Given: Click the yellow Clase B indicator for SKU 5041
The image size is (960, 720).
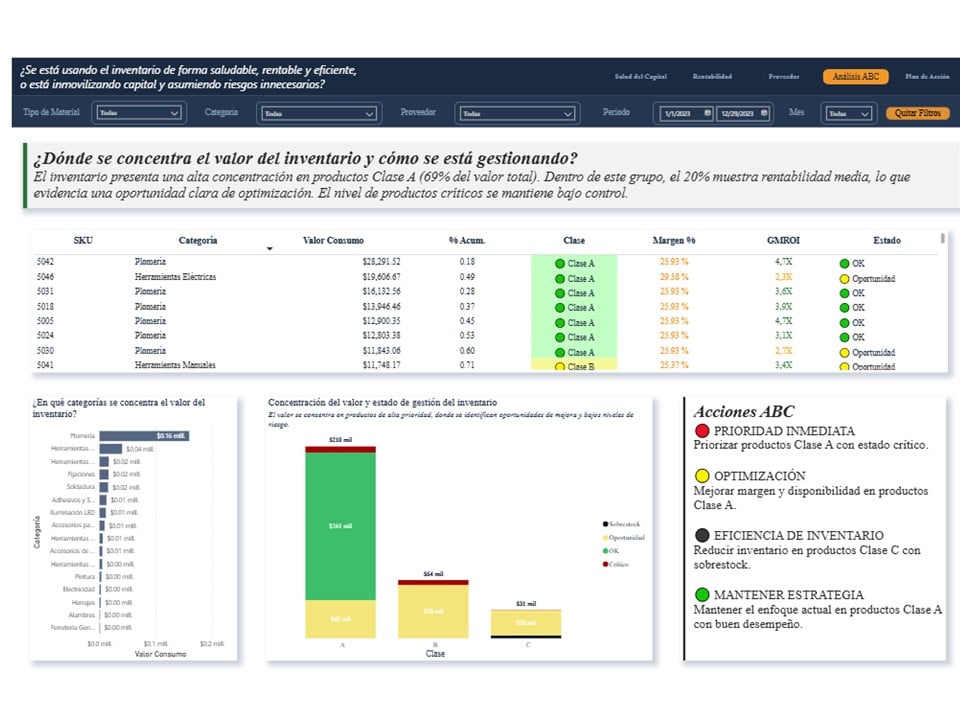Looking at the screenshot, I should click(560, 367).
